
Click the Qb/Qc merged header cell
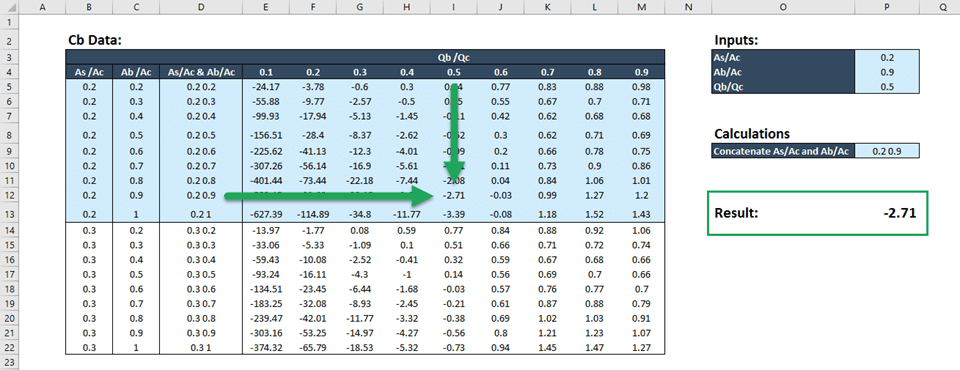453,57
